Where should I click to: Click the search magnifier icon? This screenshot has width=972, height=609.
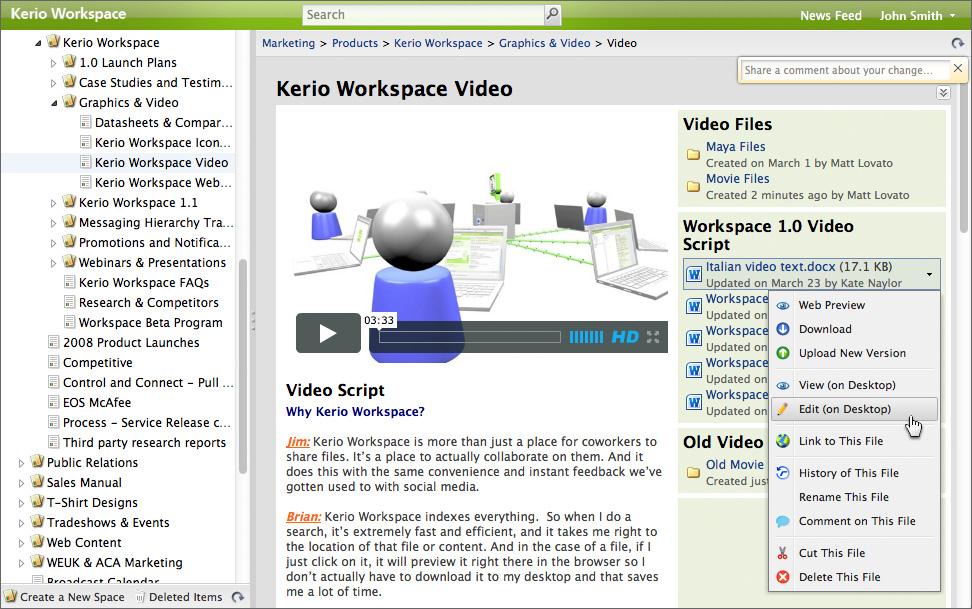552,14
